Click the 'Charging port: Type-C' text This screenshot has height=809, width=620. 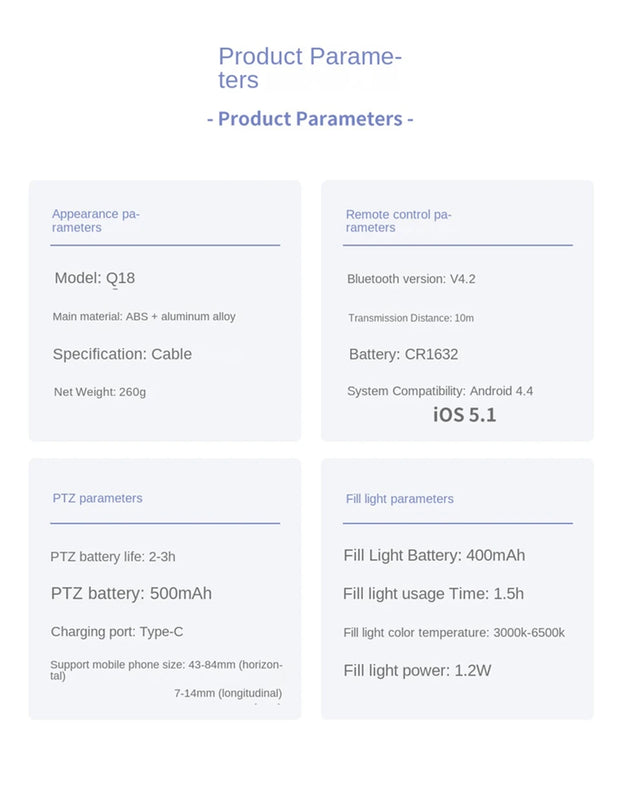(117, 632)
